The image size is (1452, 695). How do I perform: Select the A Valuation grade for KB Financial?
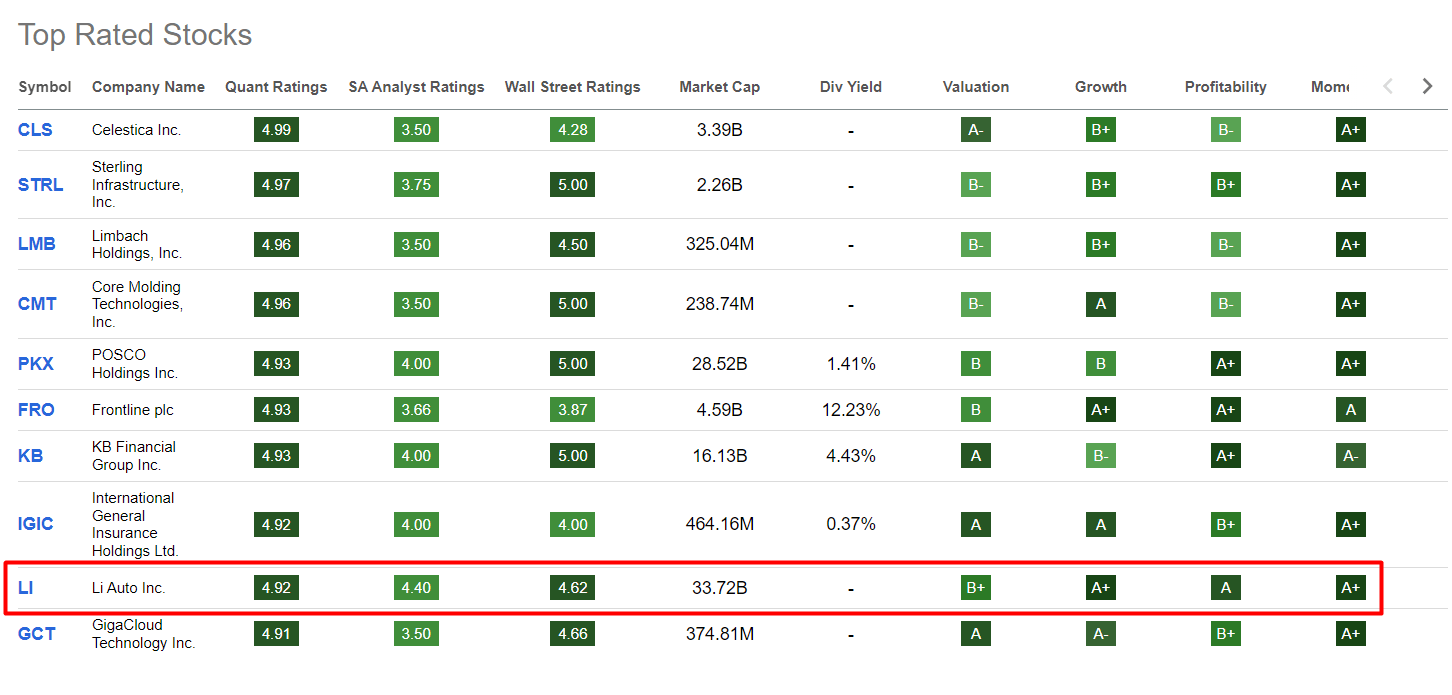pos(975,455)
